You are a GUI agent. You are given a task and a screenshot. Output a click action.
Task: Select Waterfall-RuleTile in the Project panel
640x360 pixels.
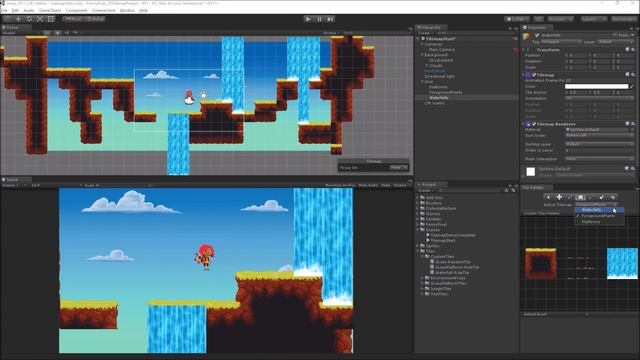pyautogui.click(x=452, y=273)
